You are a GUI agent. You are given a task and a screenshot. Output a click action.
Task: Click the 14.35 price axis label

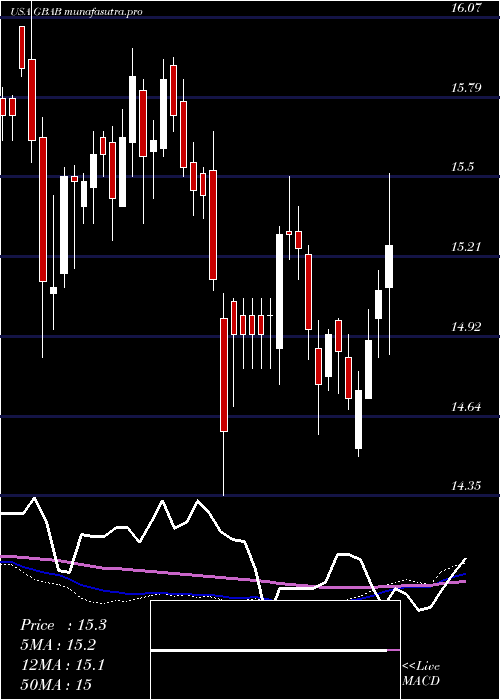point(467,486)
